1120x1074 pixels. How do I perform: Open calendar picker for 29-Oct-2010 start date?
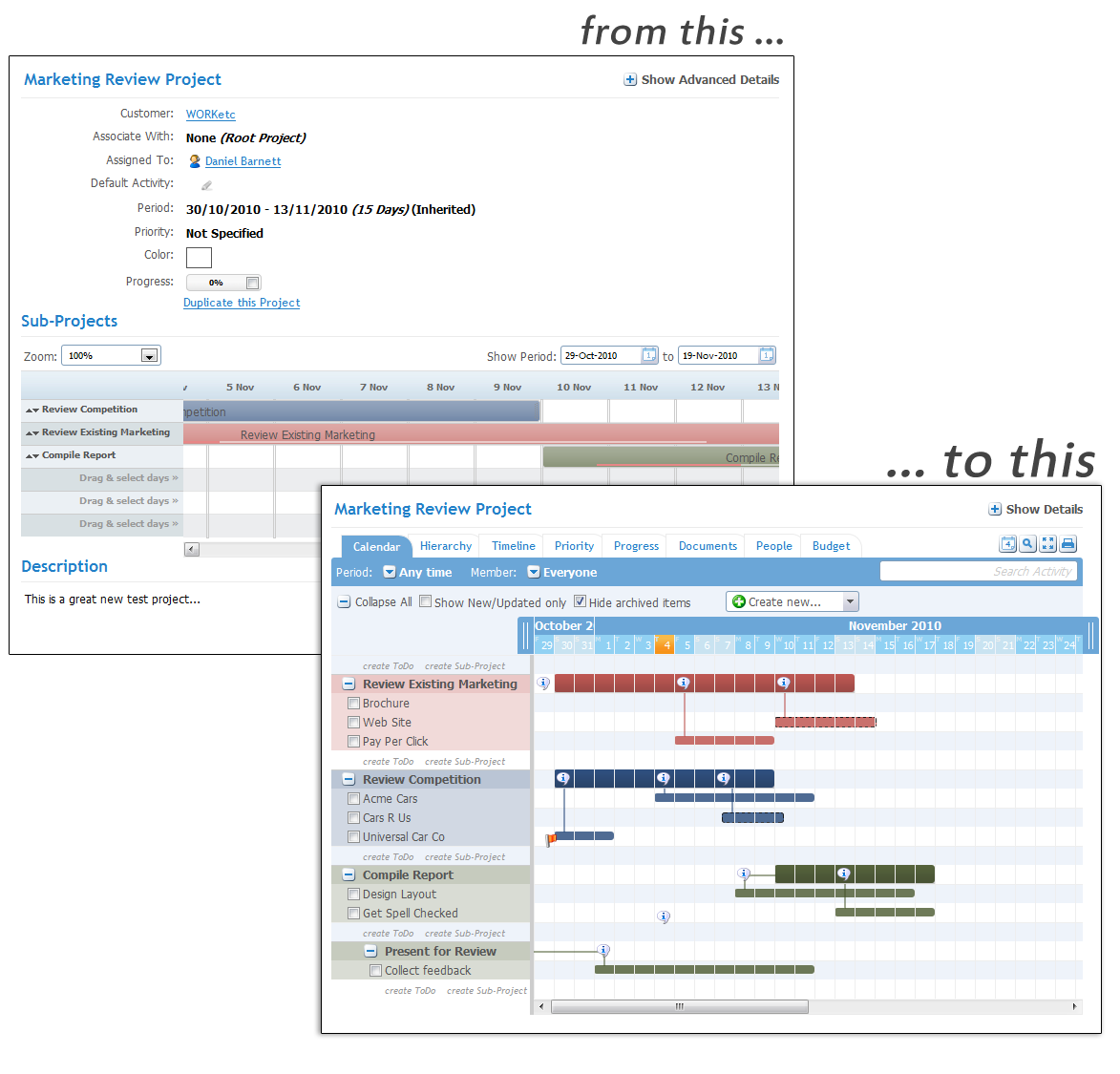tap(648, 355)
